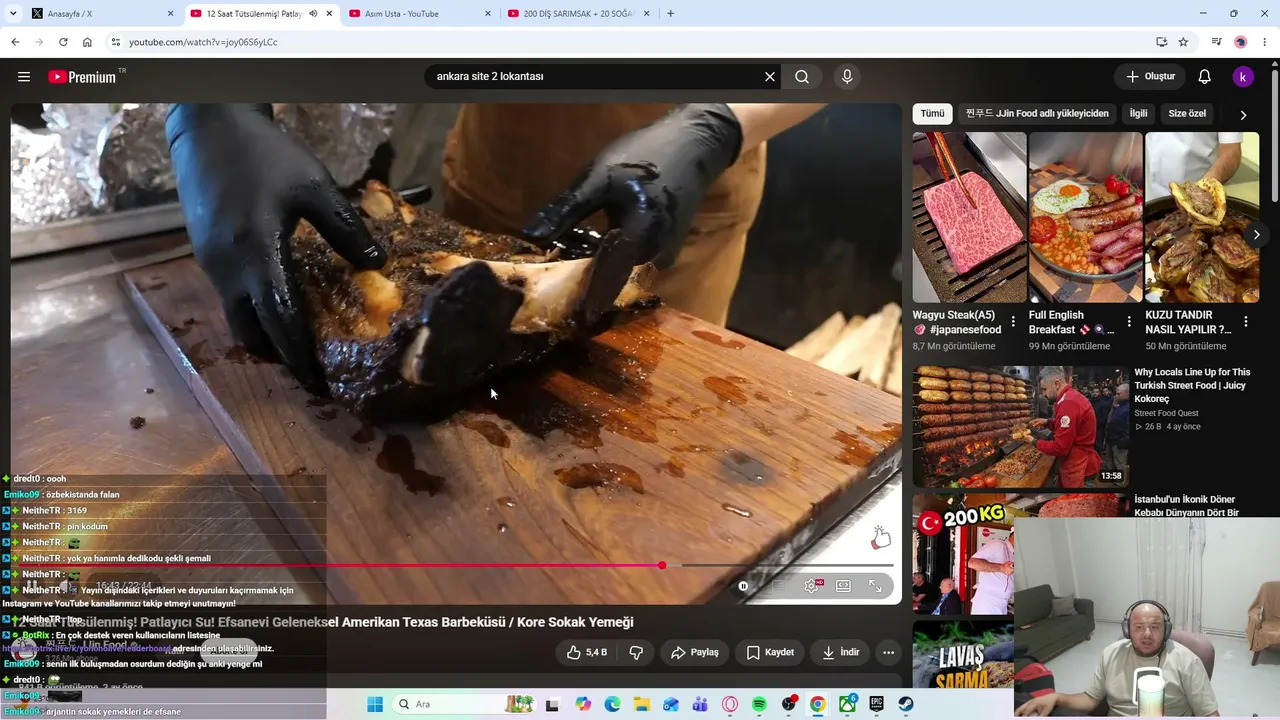The image size is (1280, 720).
Task: Open video player settings gear
Action: (811, 586)
